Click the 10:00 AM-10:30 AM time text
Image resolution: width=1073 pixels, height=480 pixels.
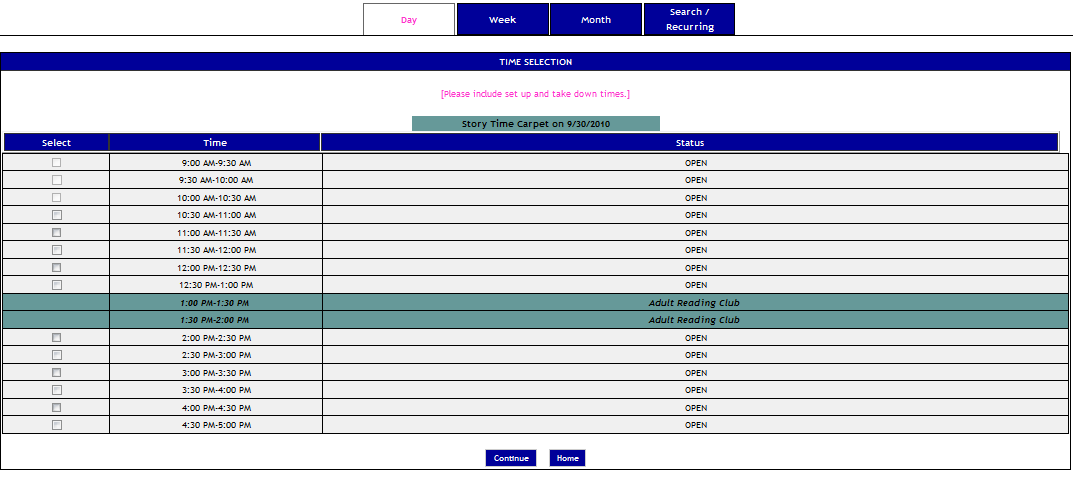click(216, 198)
